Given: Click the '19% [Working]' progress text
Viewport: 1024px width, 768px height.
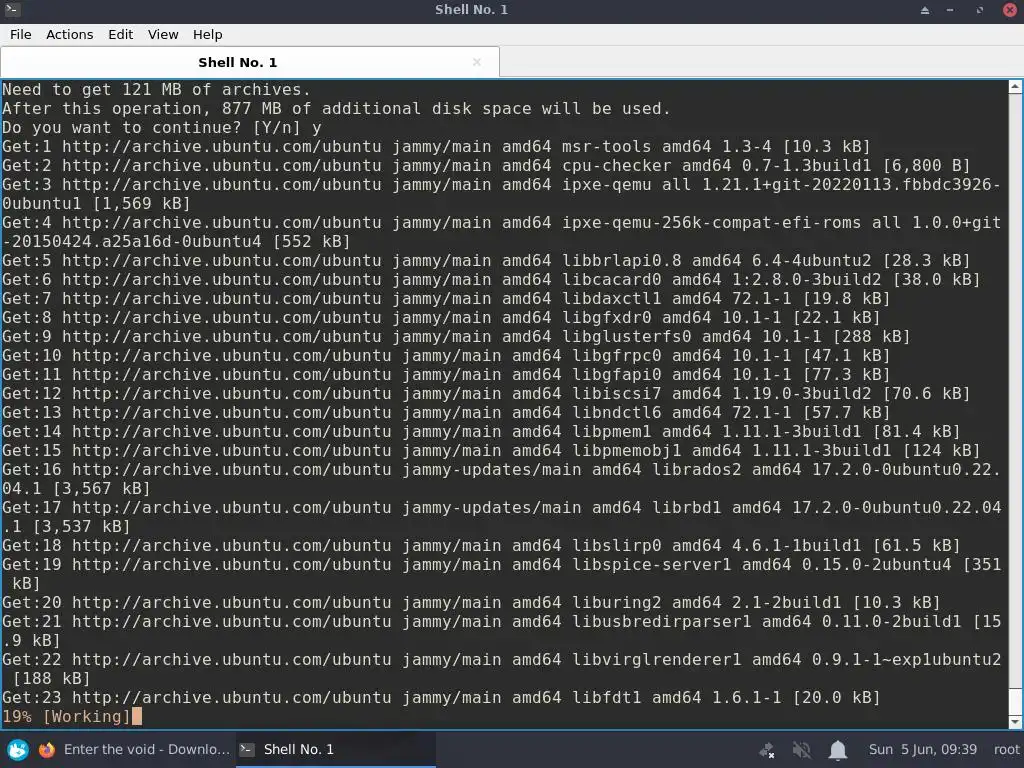Looking at the screenshot, I should pos(67,716).
